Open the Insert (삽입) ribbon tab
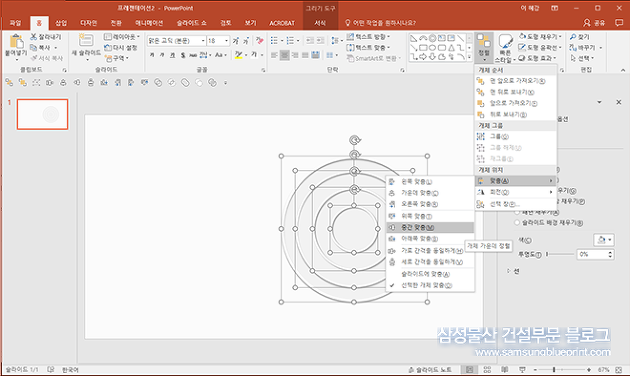 point(61,23)
